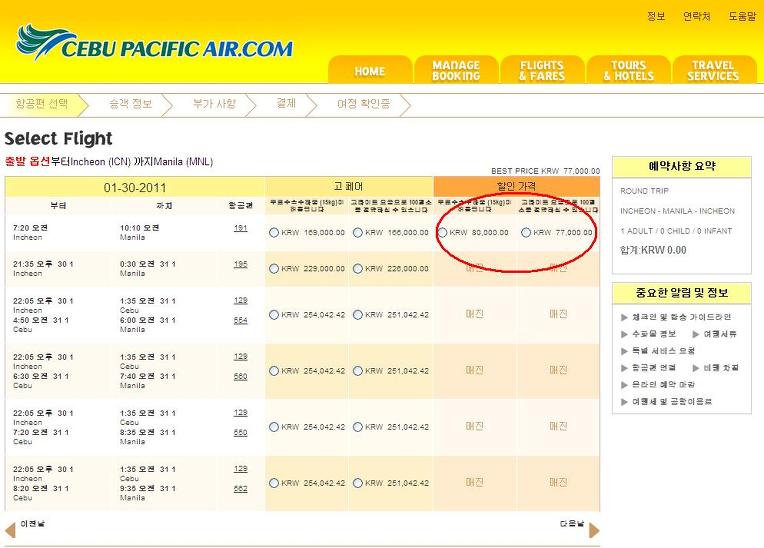The image size is (764, 548).
Task: Pick KRW 254,042.42 fare for 6:30 Cebu connection
Action: (x=274, y=371)
